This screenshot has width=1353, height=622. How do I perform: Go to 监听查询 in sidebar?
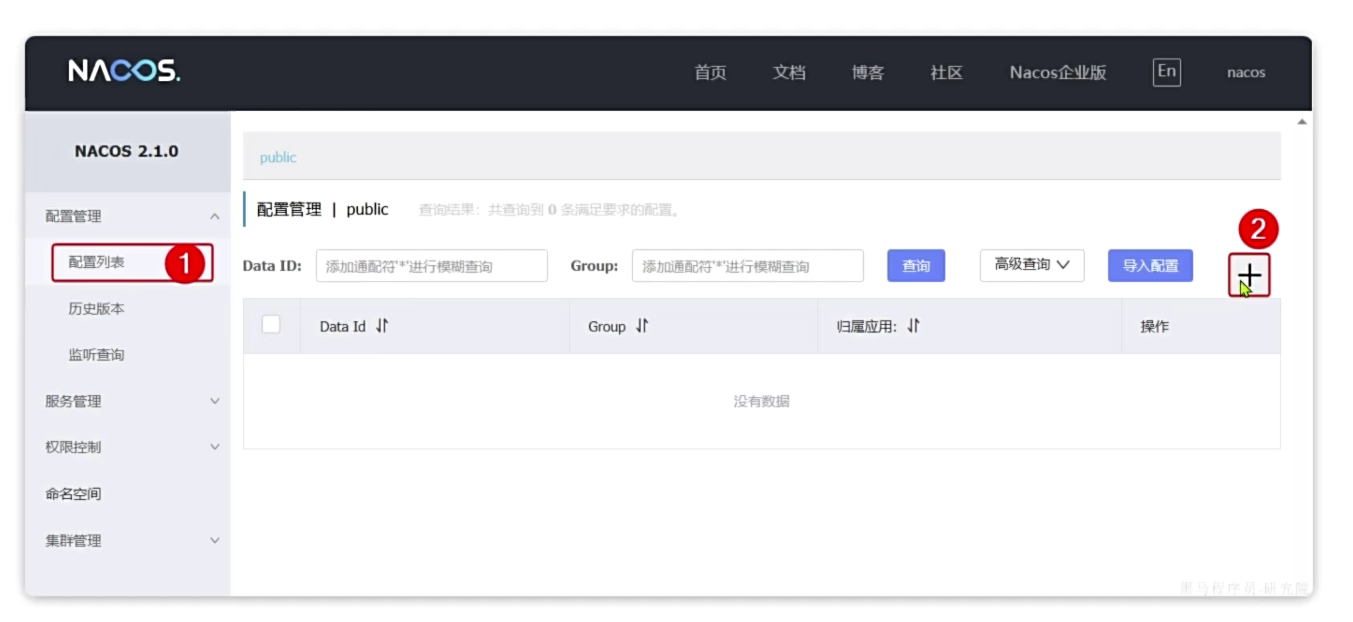97,355
